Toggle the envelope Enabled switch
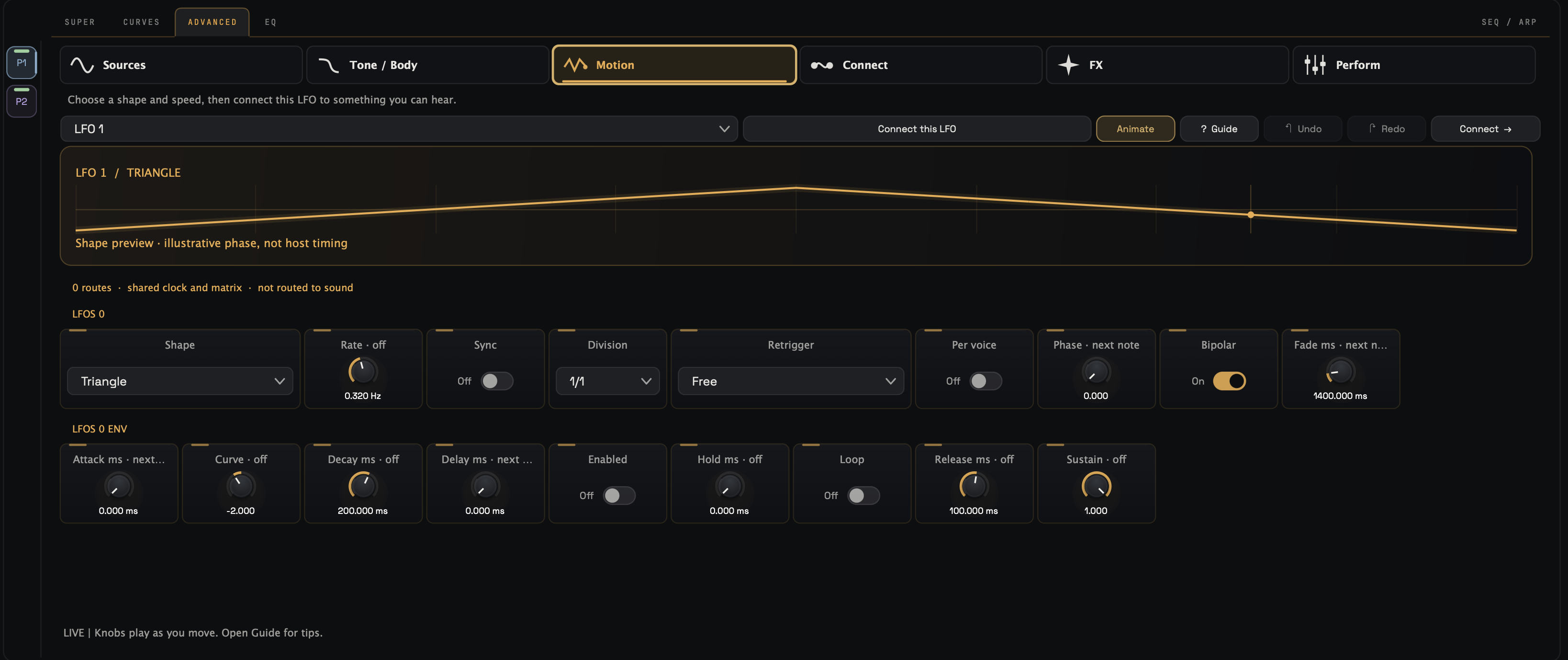The width and height of the screenshot is (1568, 660). [619, 496]
